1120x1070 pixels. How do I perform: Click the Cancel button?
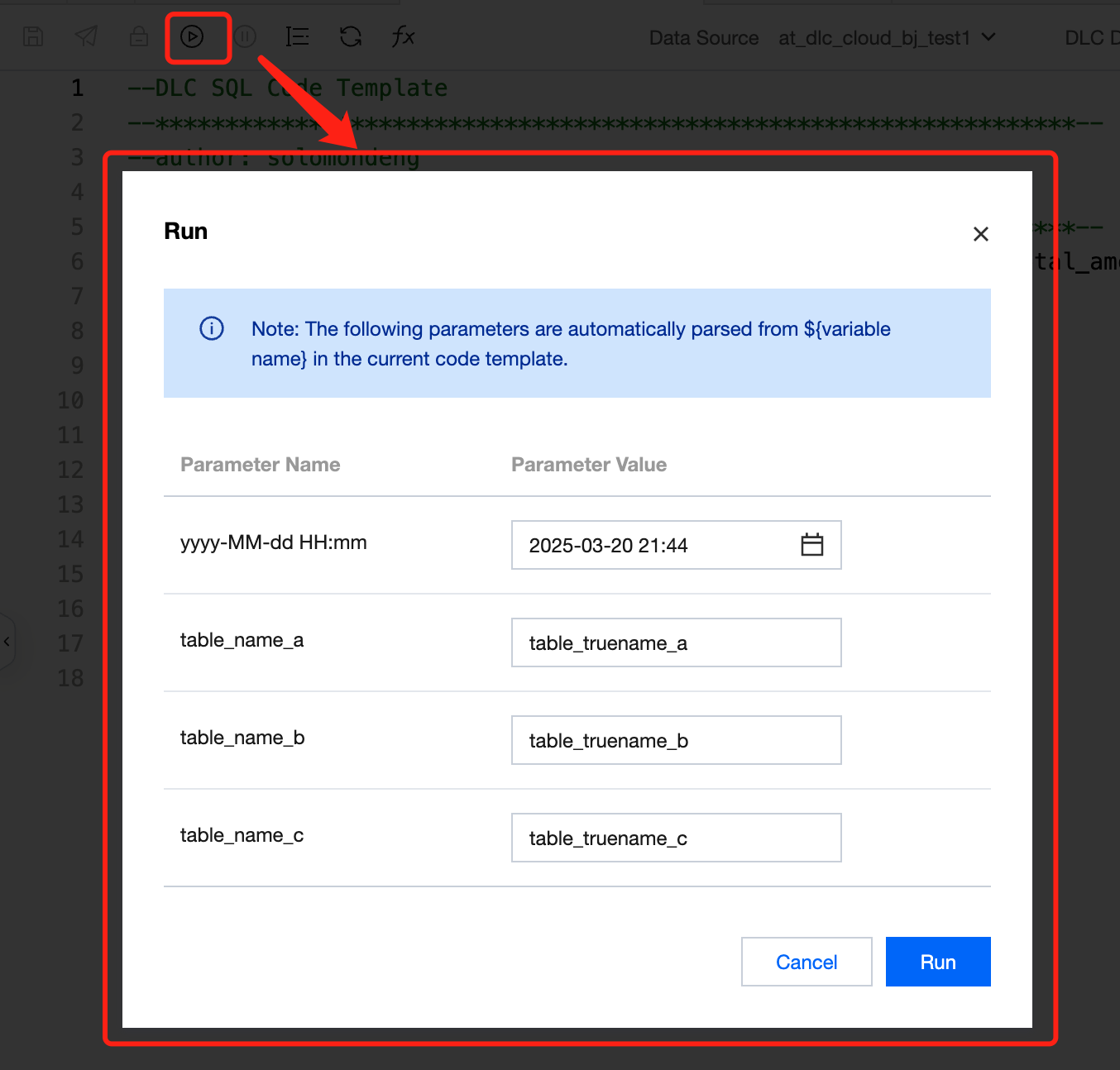[x=806, y=962]
